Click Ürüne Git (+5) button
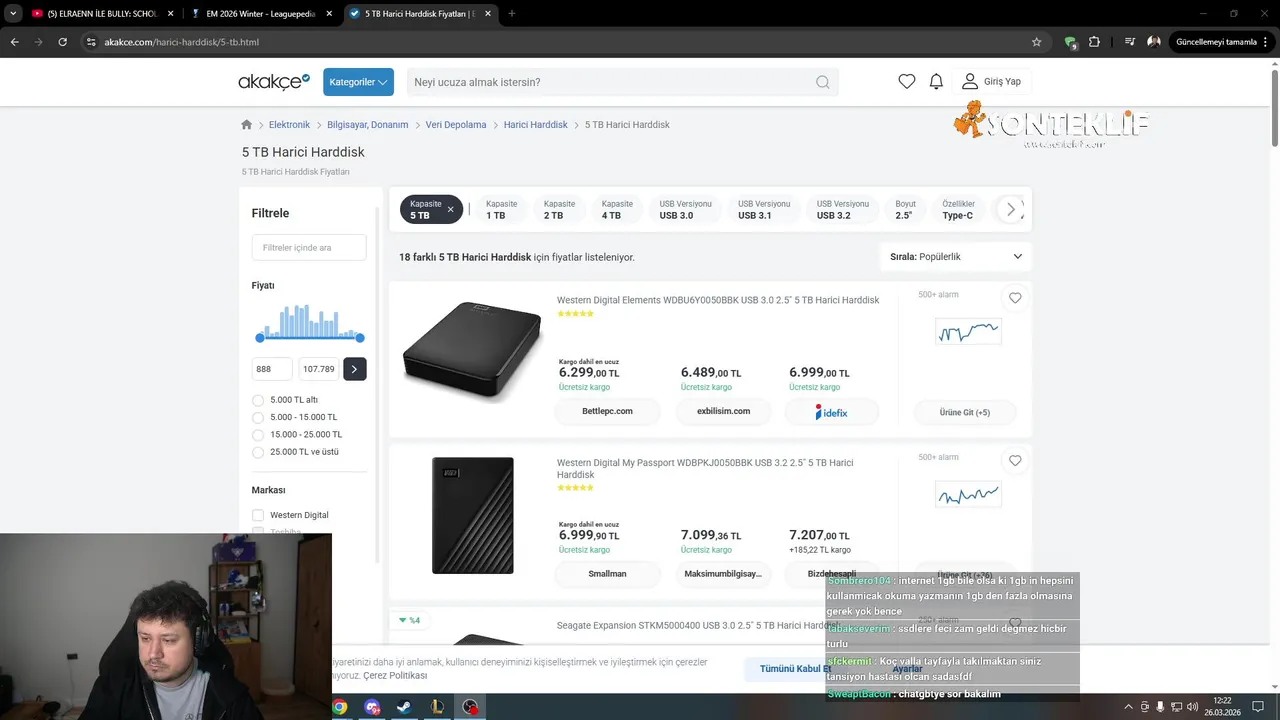The width and height of the screenshot is (1280, 720). tap(965, 412)
